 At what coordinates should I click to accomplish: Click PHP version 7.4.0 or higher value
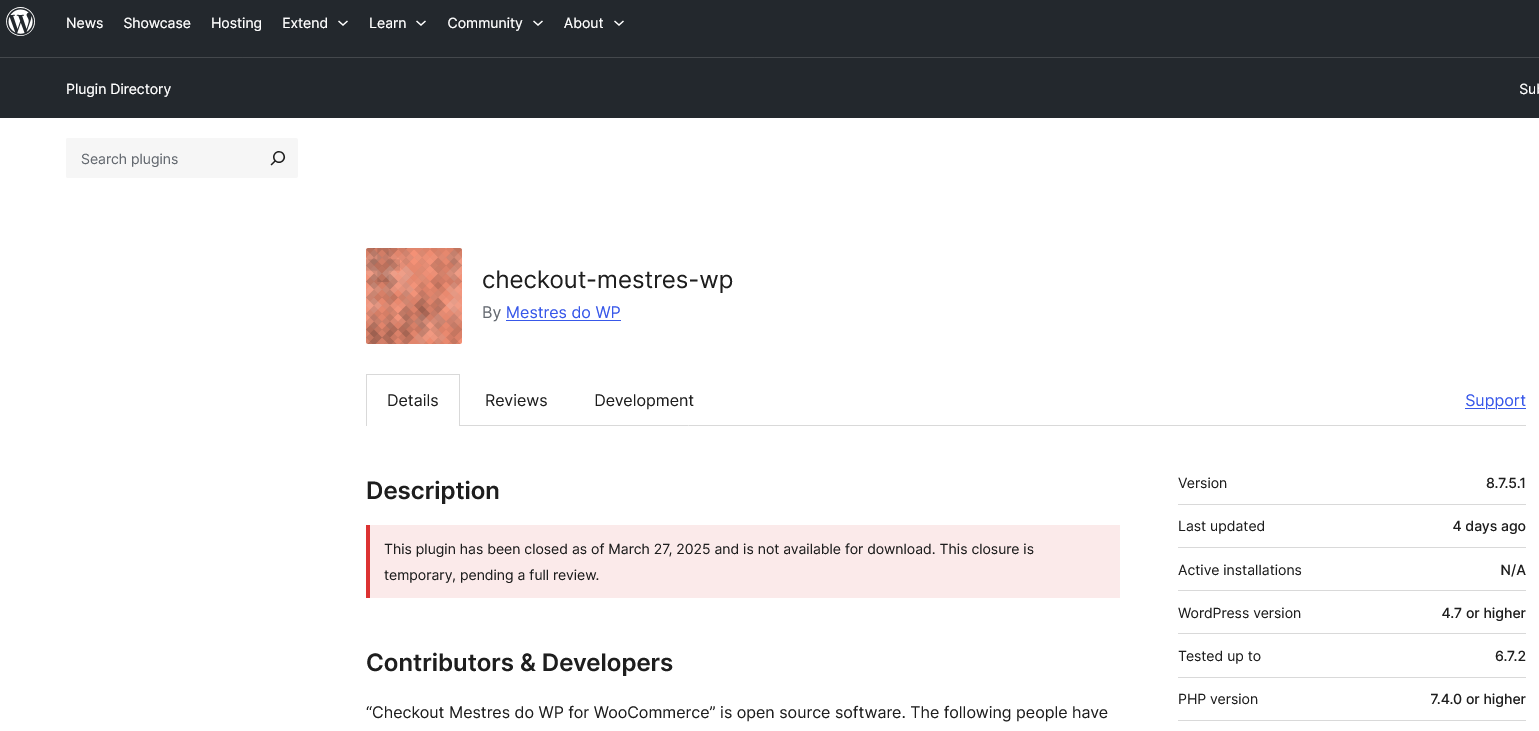(x=1478, y=699)
